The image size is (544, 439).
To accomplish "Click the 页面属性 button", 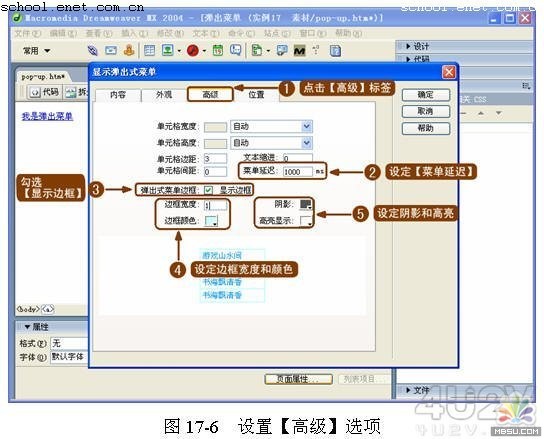I will click(x=298, y=379).
